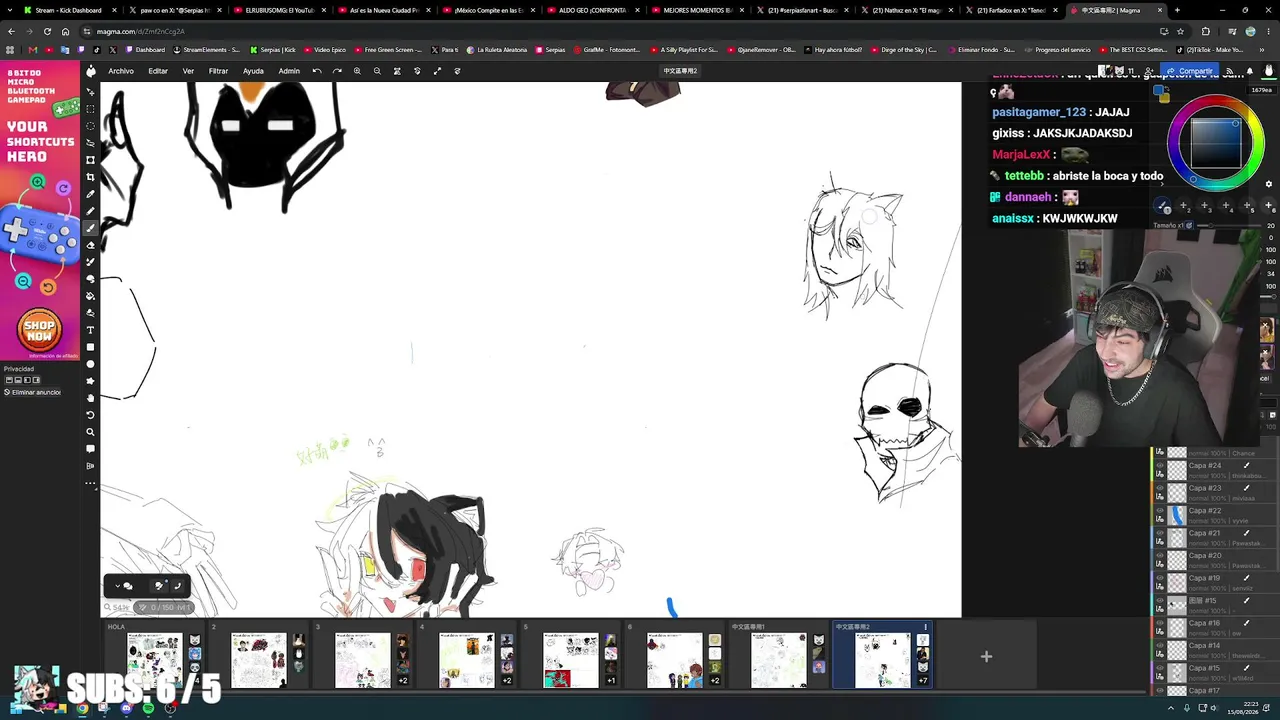Toggle visibility of layer Capa #22

tap(1160, 510)
